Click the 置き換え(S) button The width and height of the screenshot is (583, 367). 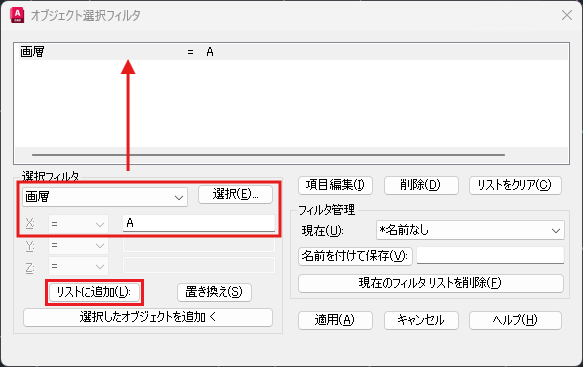pos(214,292)
